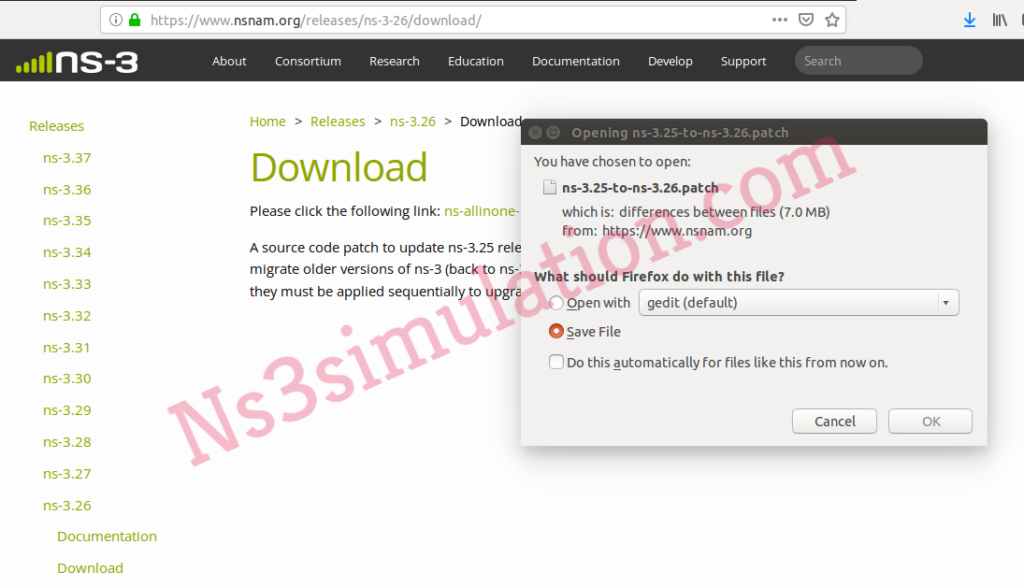
Task: Open the Support menu
Action: pos(743,61)
